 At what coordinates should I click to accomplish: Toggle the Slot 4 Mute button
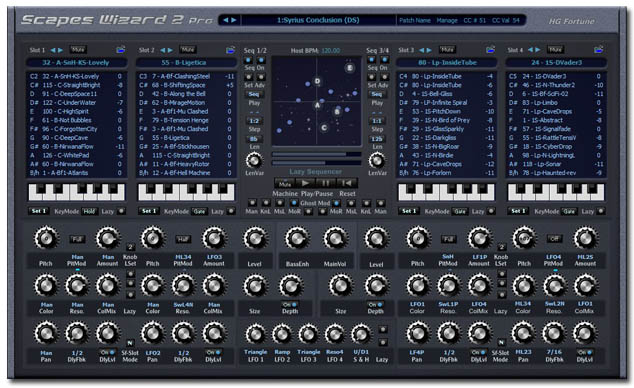click(x=556, y=50)
